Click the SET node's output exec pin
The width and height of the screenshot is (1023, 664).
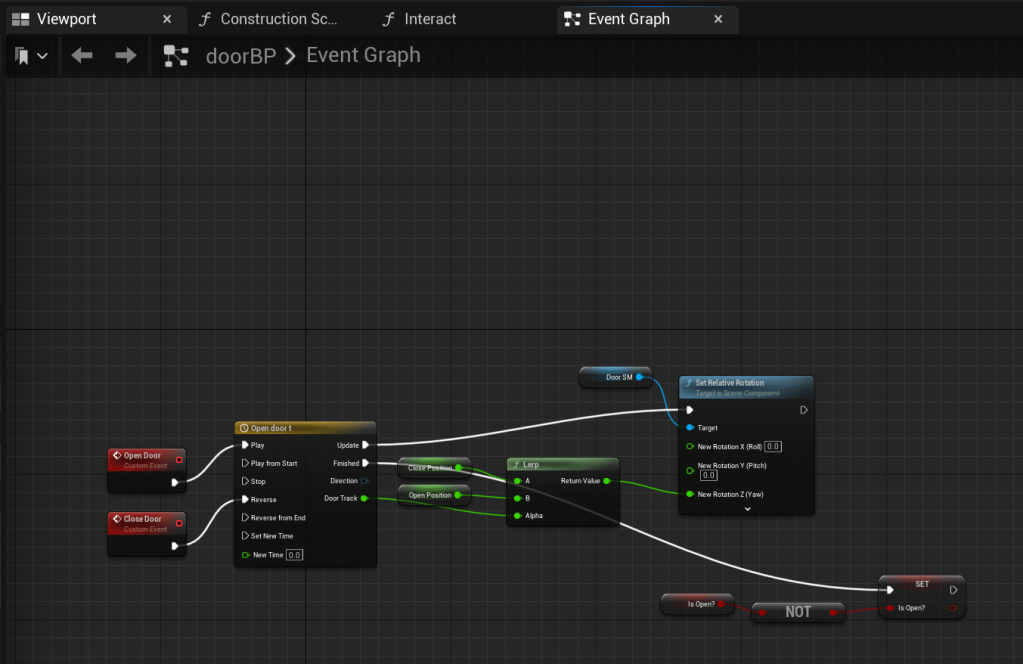(953, 590)
